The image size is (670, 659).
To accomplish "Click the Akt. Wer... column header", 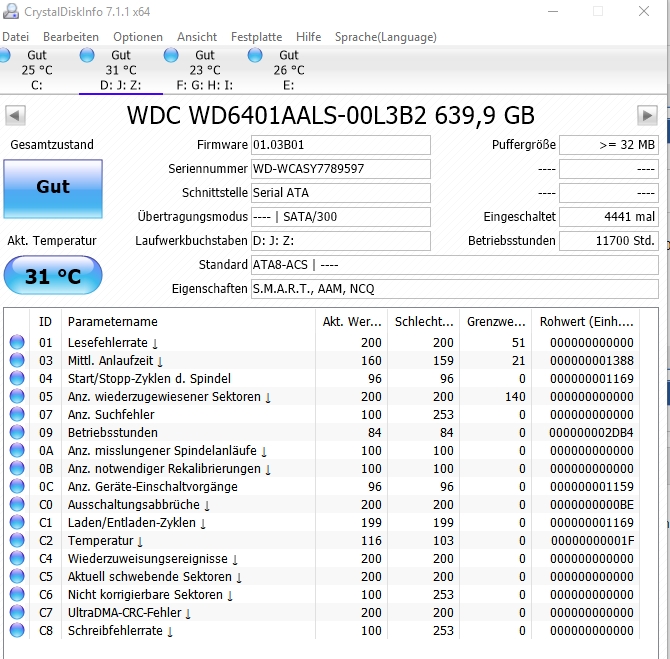I will (352, 321).
